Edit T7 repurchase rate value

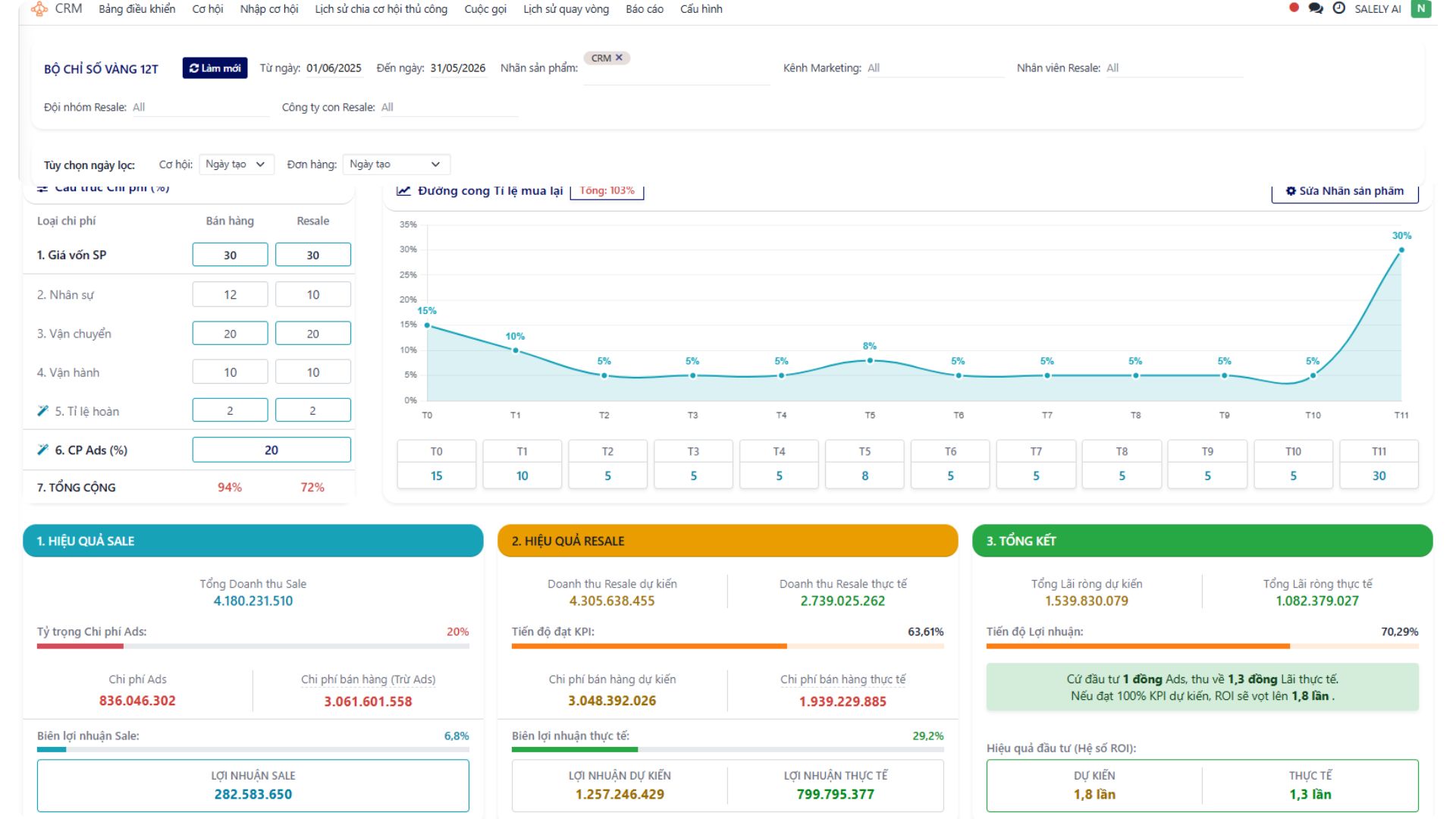[1036, 476]
